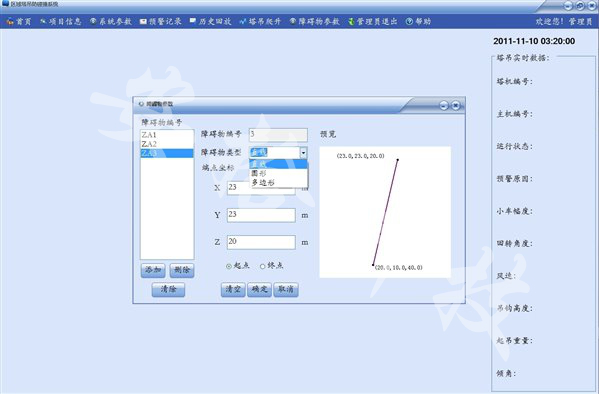The image size is (599, 394).
Task: Open the 项目信息 menu item
Action: click(x=61, y=22)
